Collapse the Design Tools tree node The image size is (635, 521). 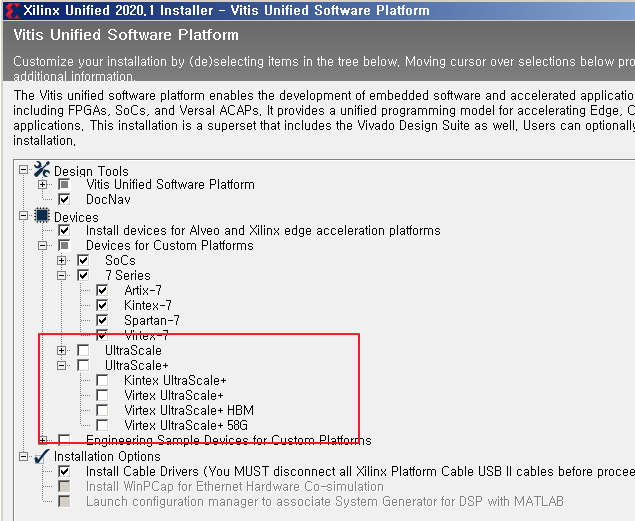[x=24, y=170]
